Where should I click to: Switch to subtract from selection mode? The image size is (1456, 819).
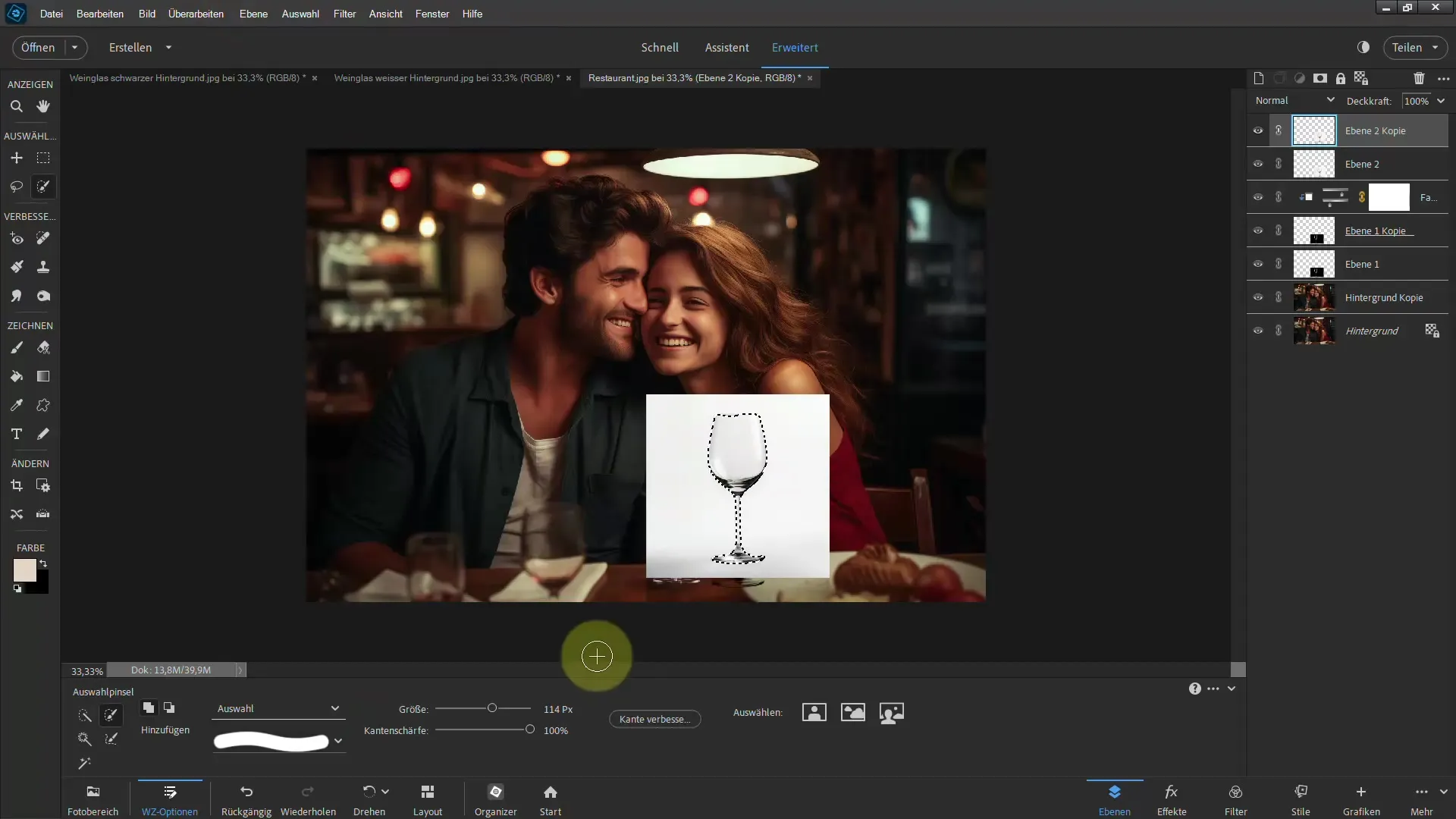tap(169, 708)
